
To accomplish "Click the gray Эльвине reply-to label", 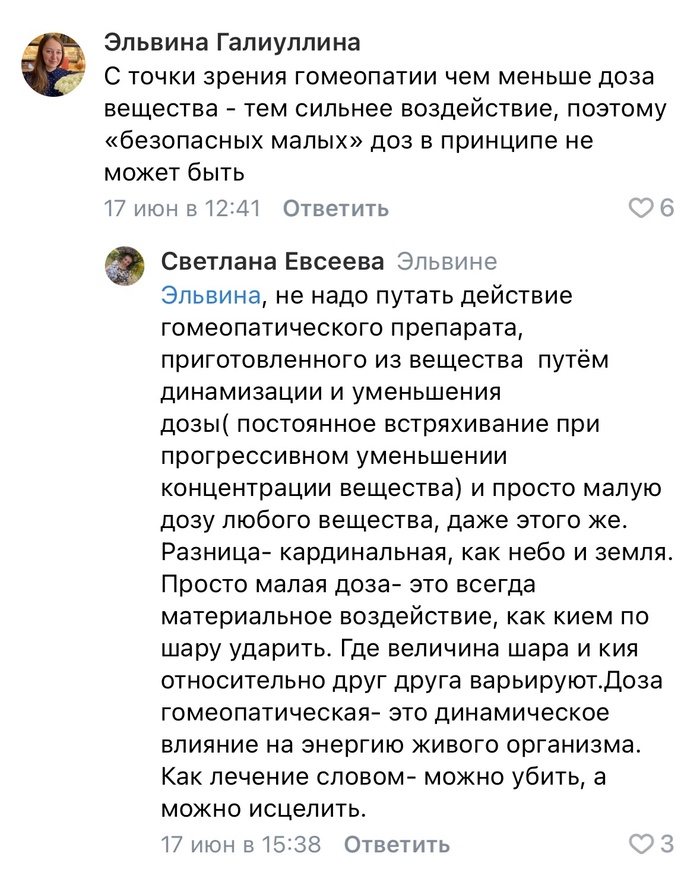I will (447, 262).
